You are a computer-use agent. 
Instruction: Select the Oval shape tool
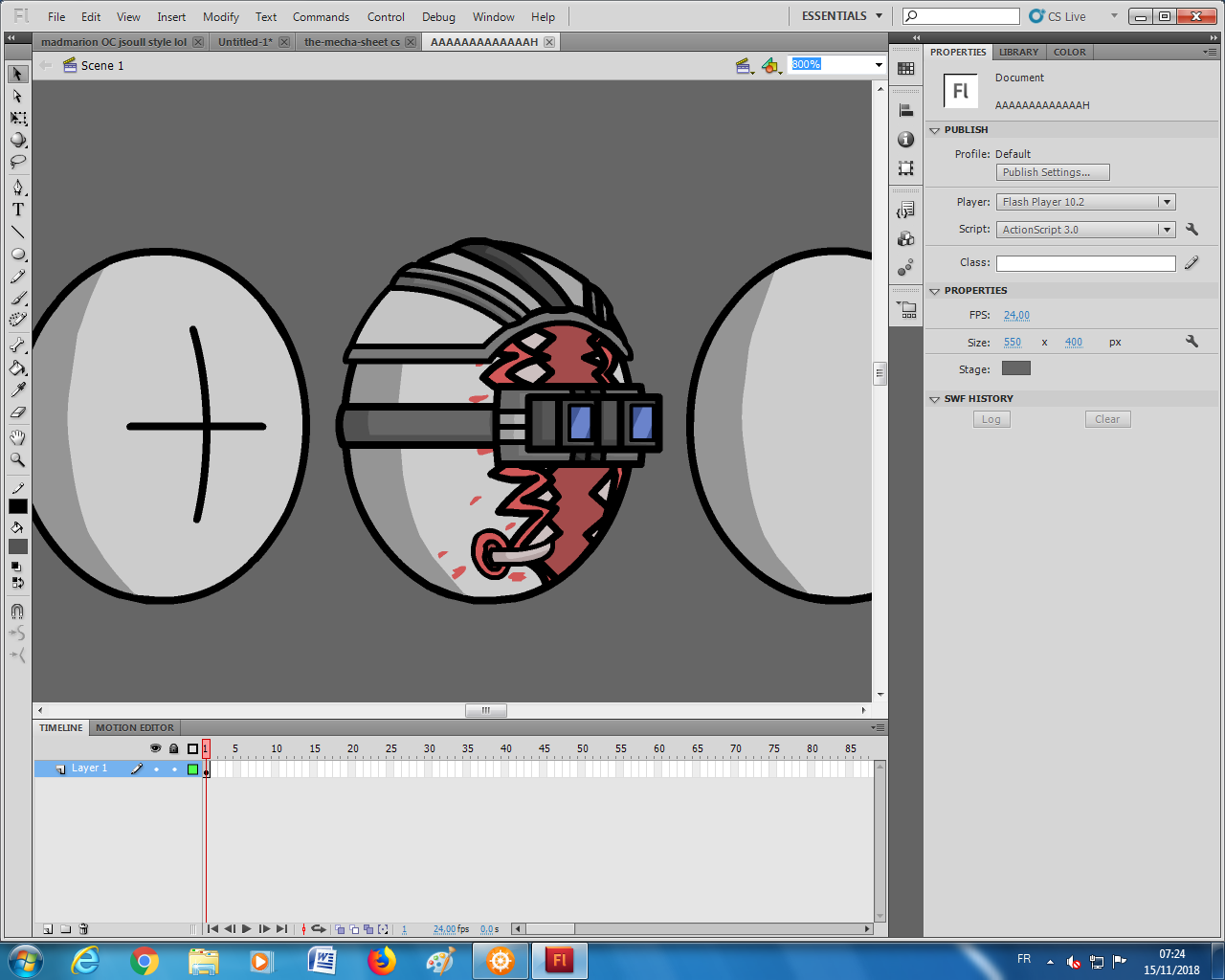(17, 255)
